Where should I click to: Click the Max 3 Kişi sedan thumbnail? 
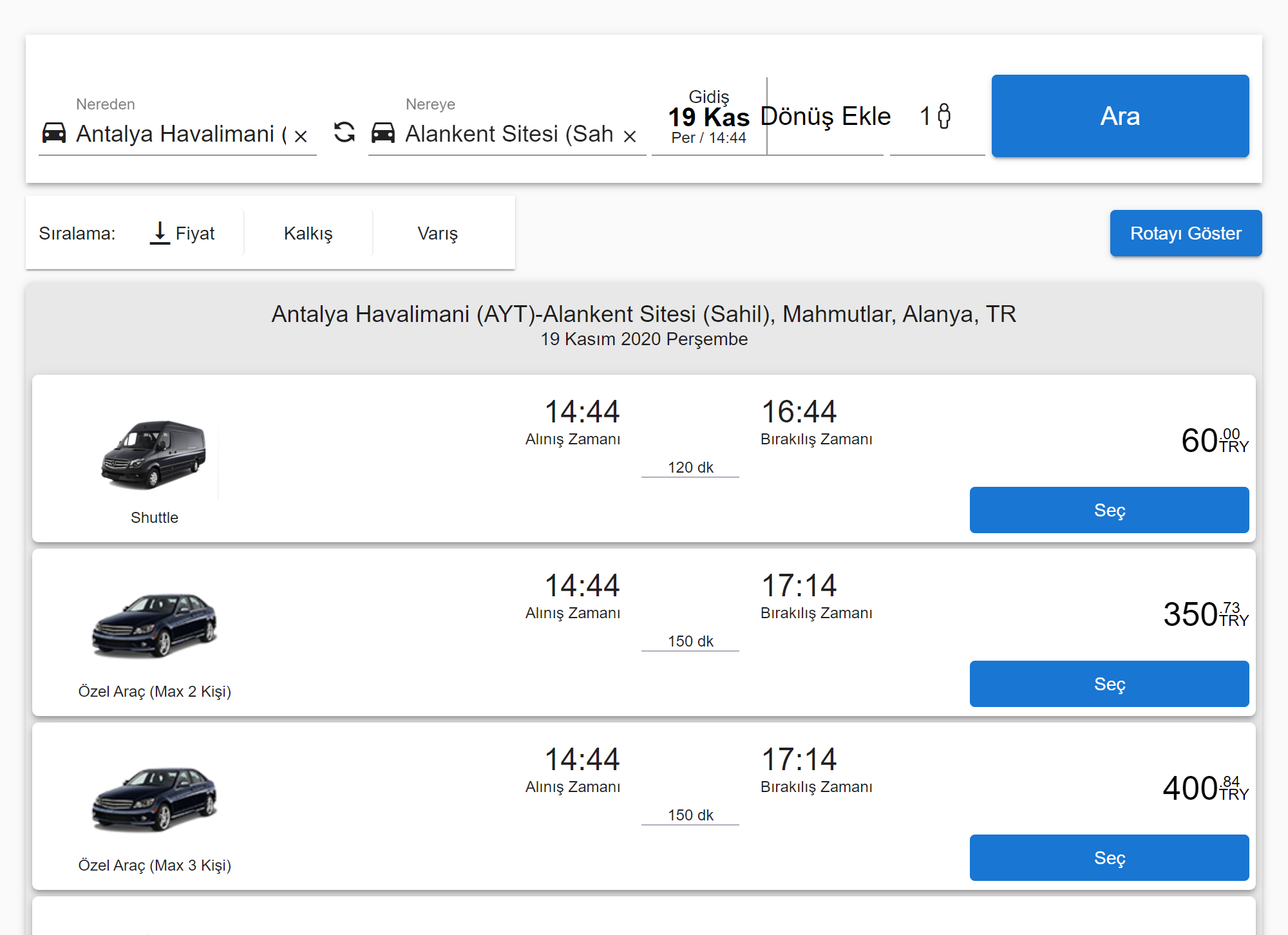coord(155,798)
